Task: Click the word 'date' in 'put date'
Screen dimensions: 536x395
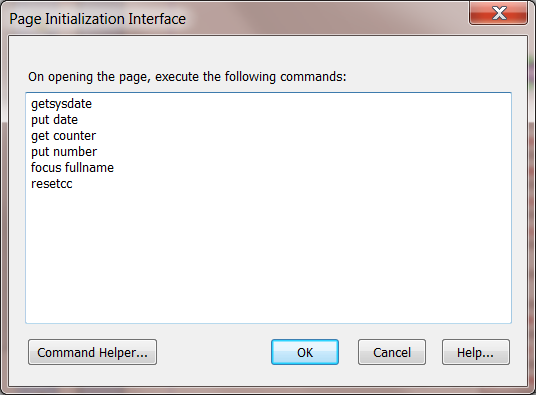Action: 66,120
